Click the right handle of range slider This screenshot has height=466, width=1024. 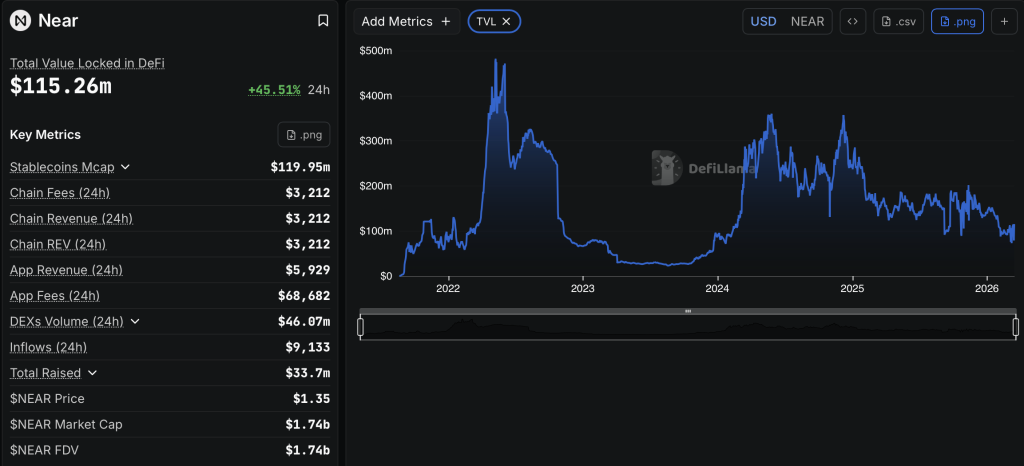(1015, 327)
